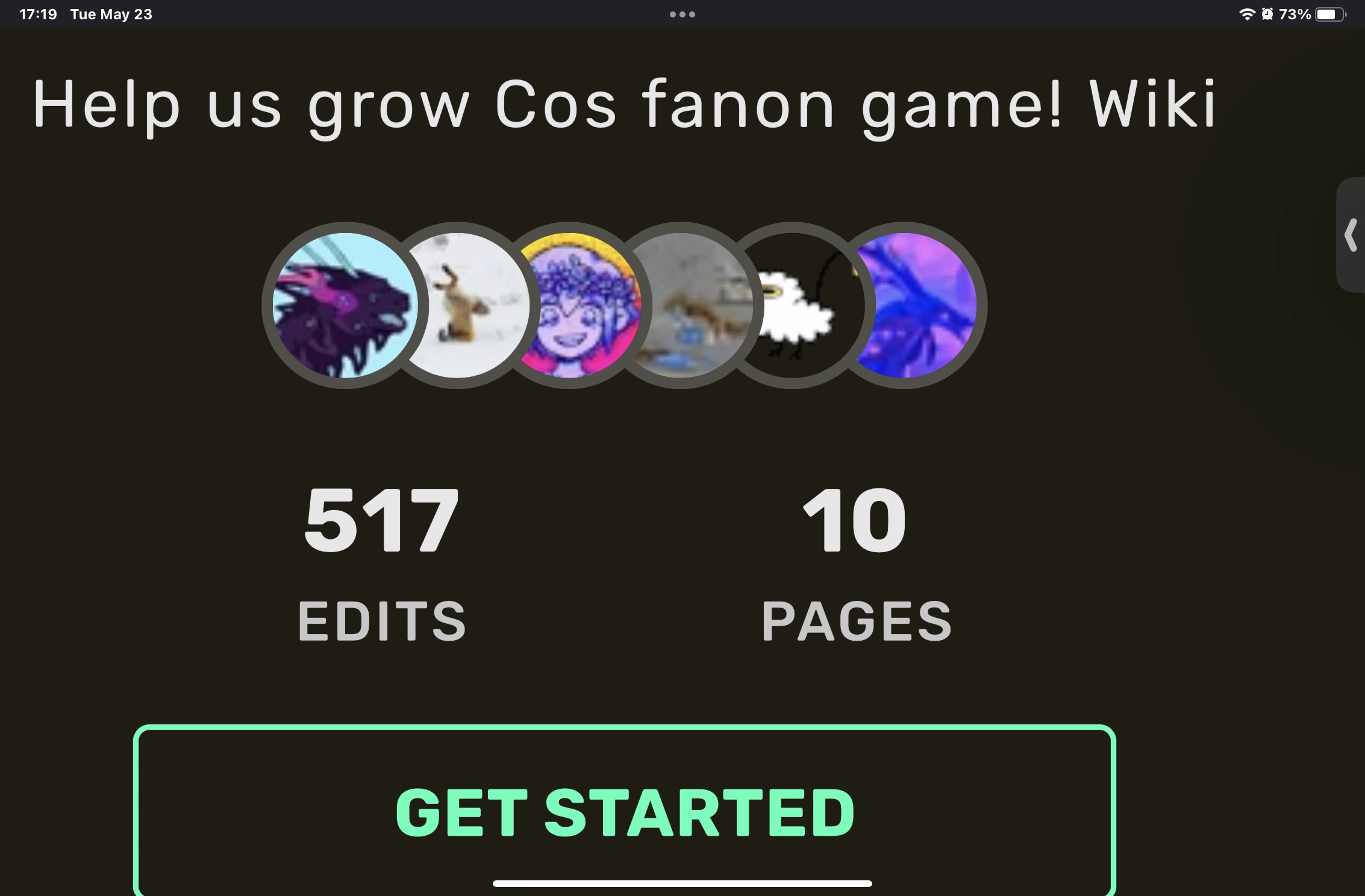Expand the side panel chevron handle
The width and height of the screenshot is (1365, 896).
pyautogui.click(x=1351, y=235)
